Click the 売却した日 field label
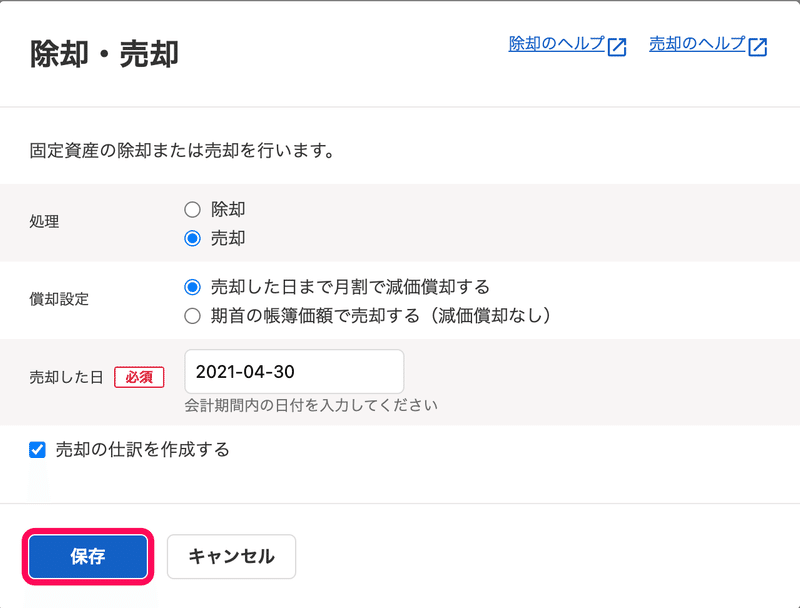This screenshot has height=608, width=800. tap(66, 377)
